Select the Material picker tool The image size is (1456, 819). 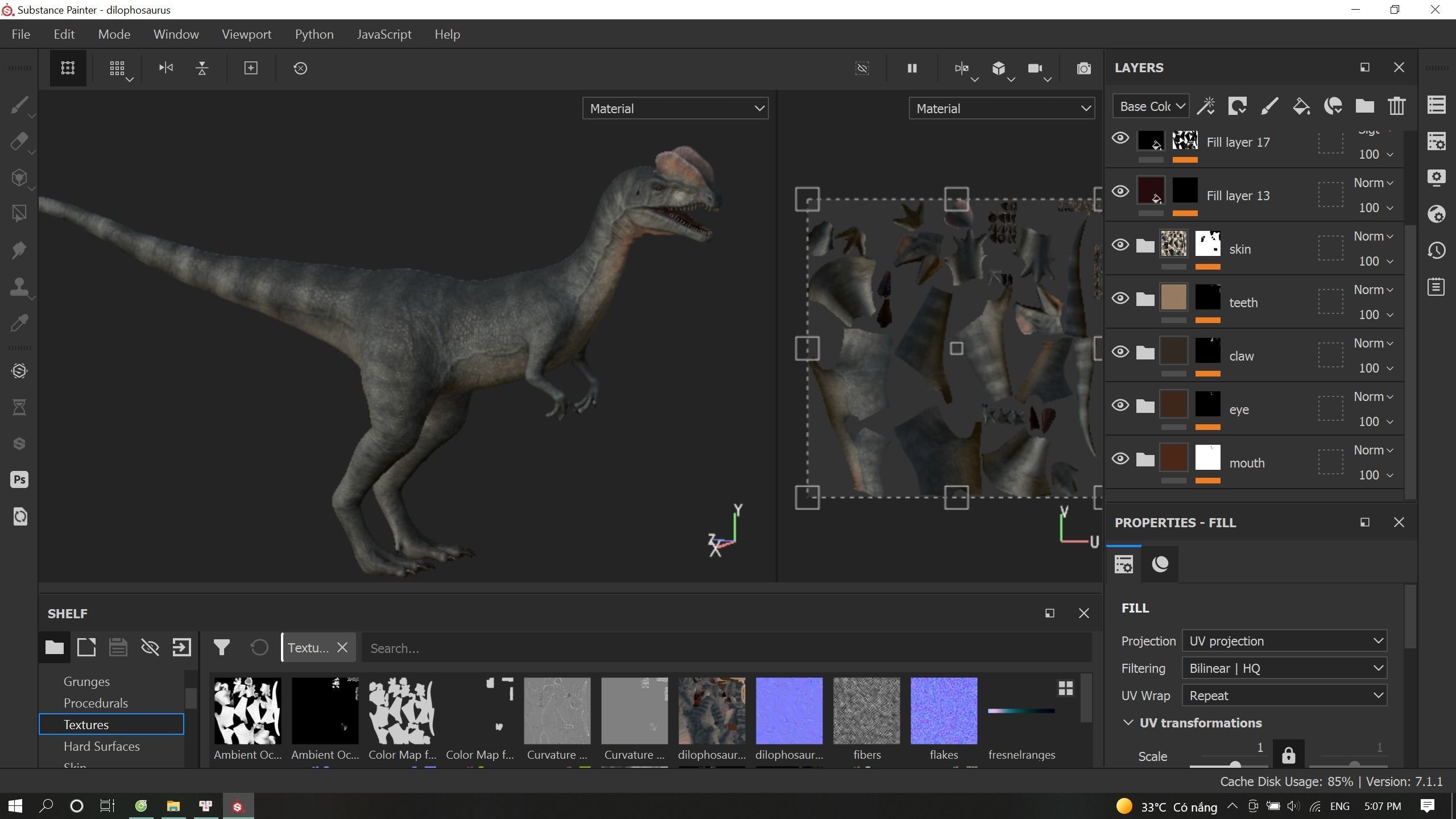pos(19,323)
